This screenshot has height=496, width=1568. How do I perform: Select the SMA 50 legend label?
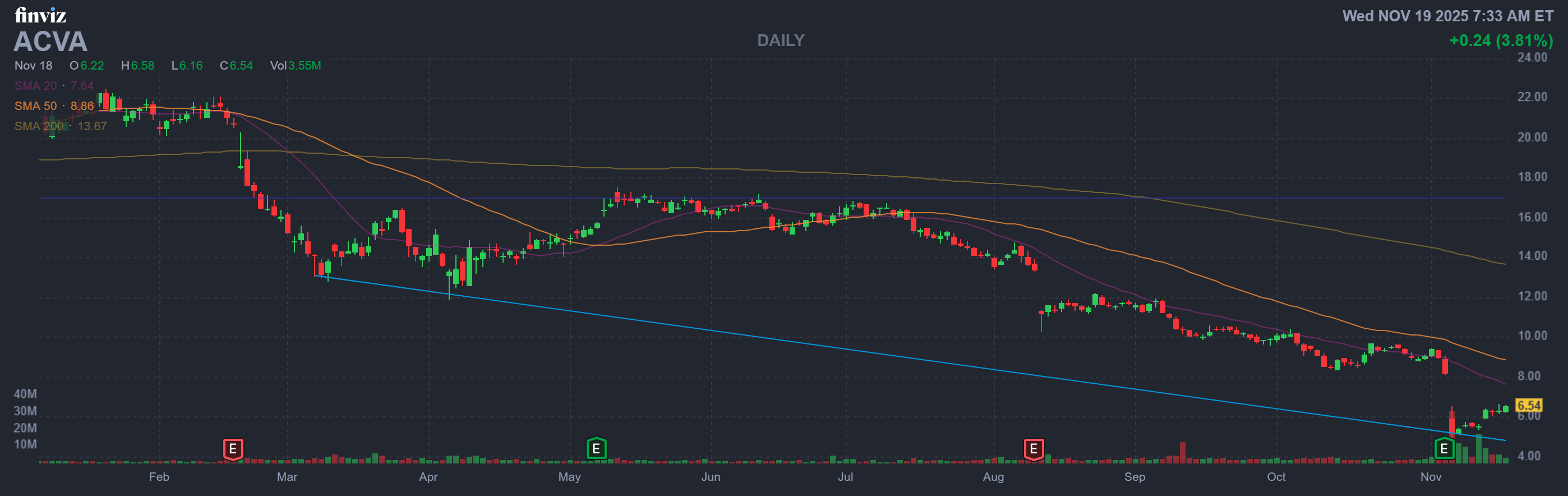pos(35,106)
